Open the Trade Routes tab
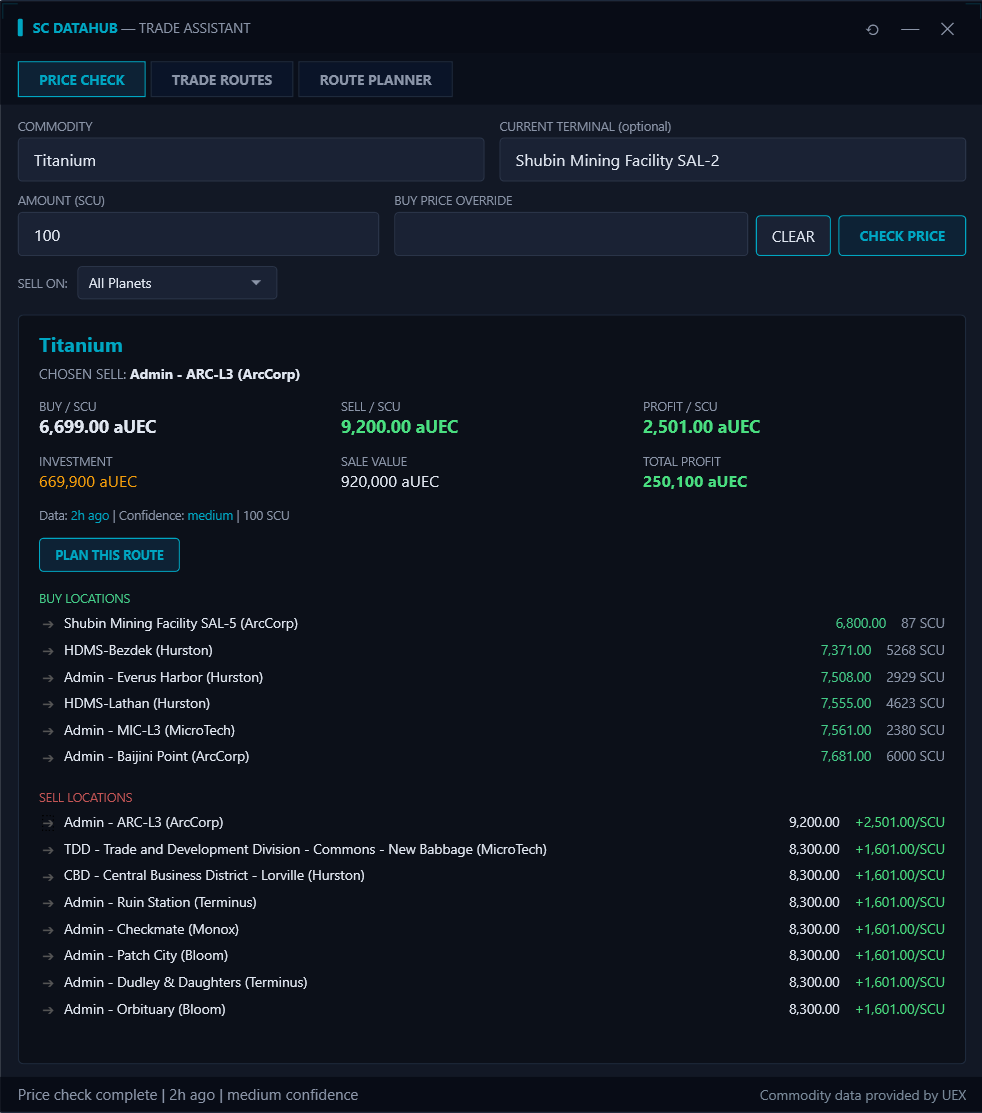The image size is (982, 1113). click(x=222, y=80)
